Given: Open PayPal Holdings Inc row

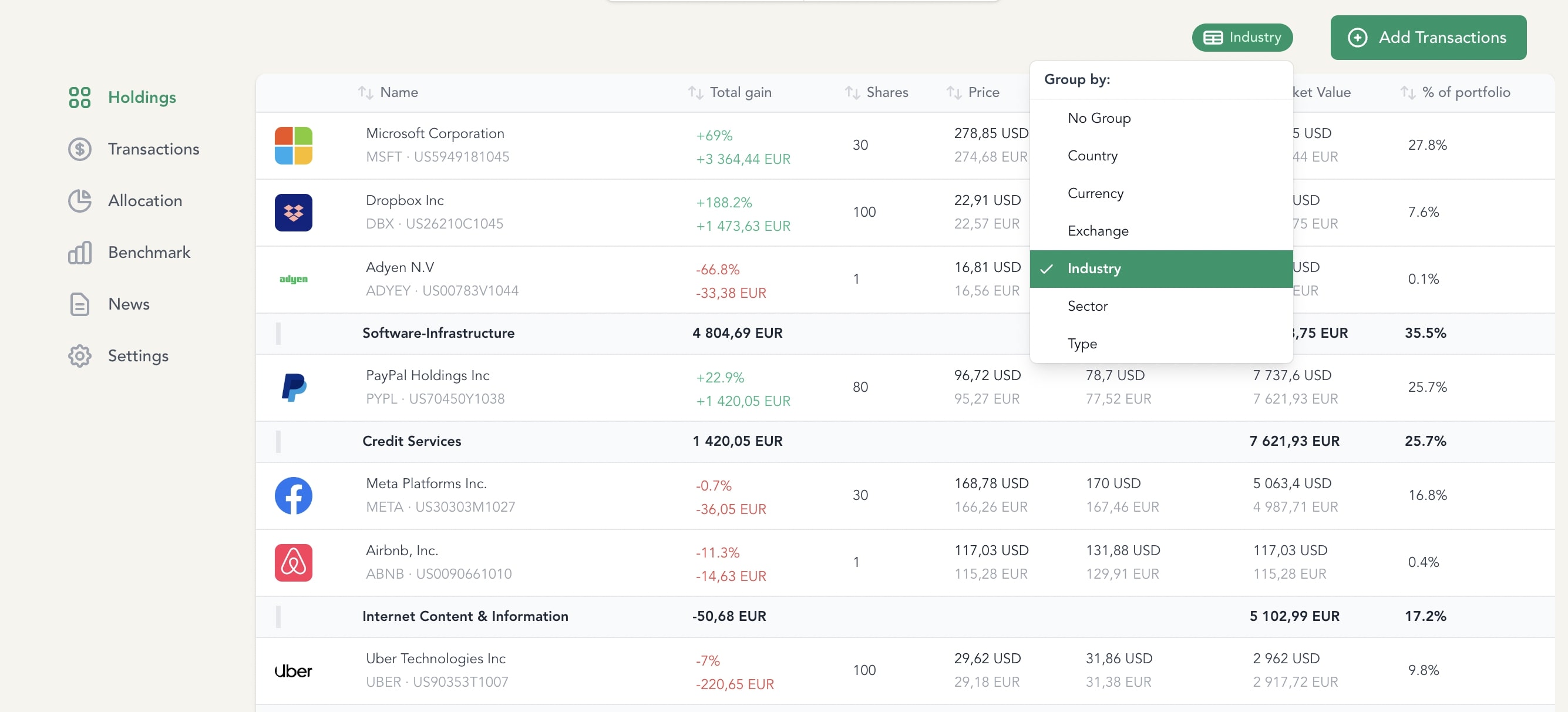Looking at the screenshot, I should coord(904,387).
